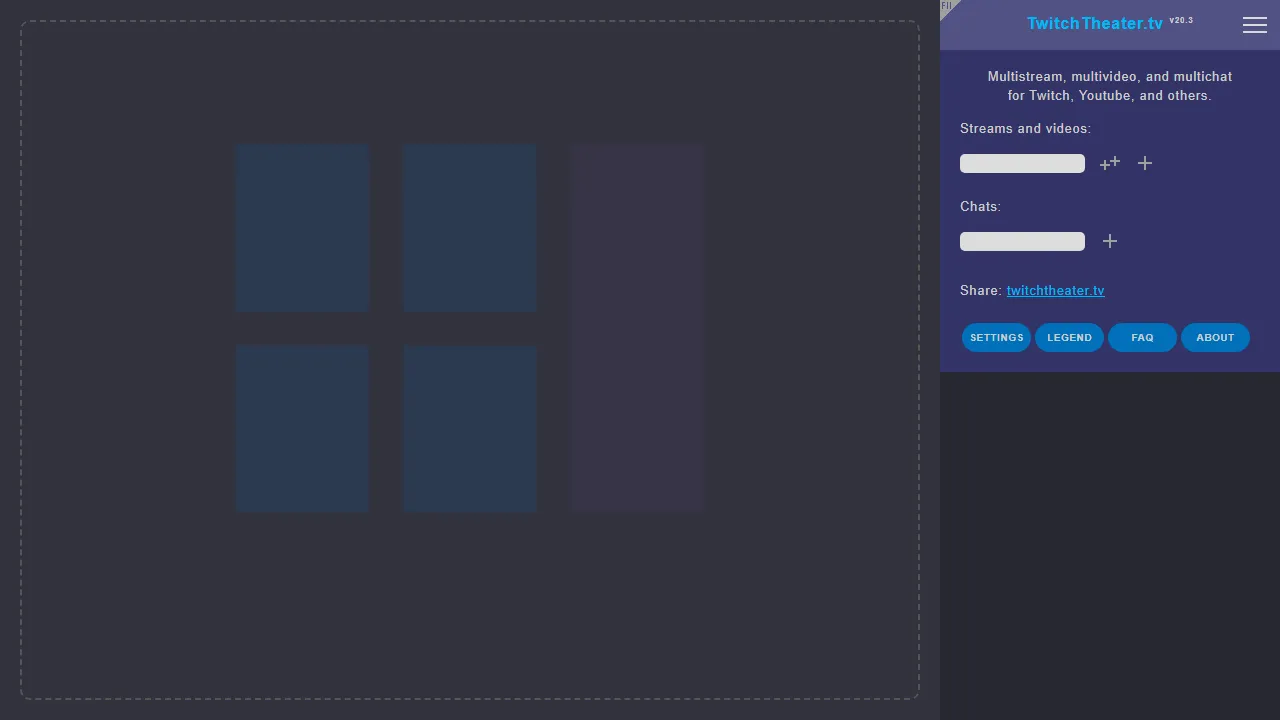Select the bottom-middle stream placeholder tile
Image resolution: width=1280 pixels, height=720 pixels.
469,428
